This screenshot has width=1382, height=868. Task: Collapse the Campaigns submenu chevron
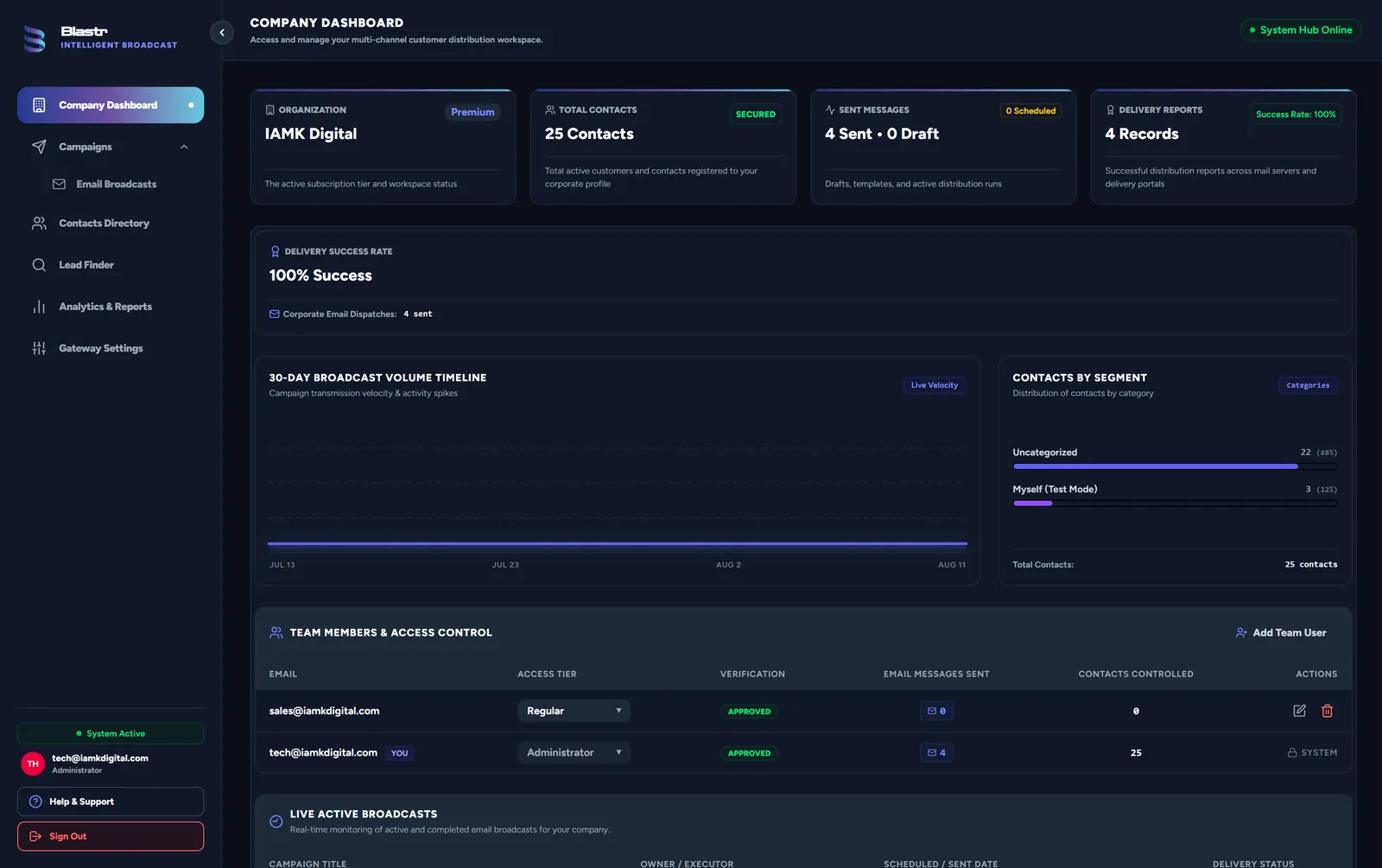tap(184, 147)
